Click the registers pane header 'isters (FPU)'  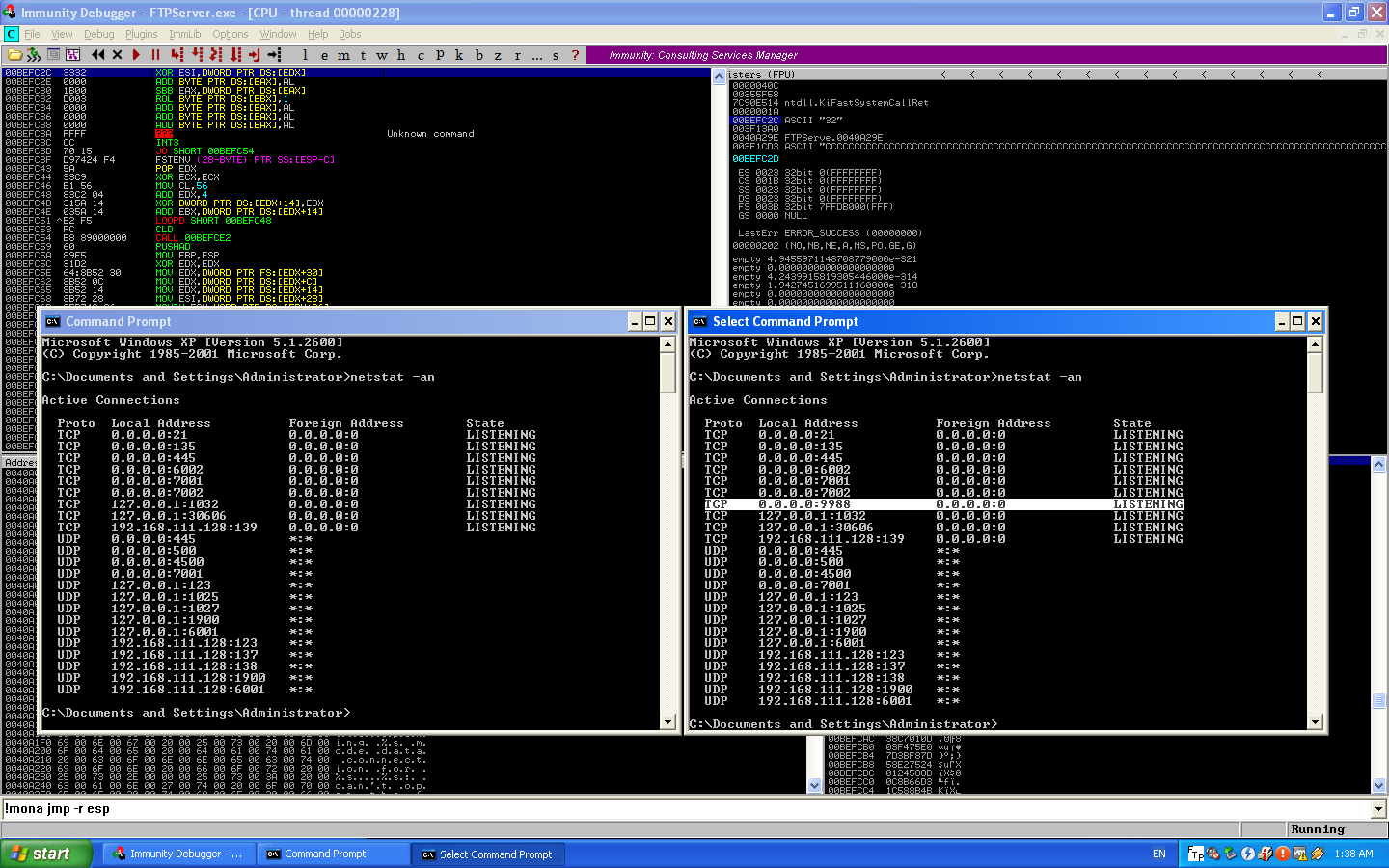(x=762, y=74)
